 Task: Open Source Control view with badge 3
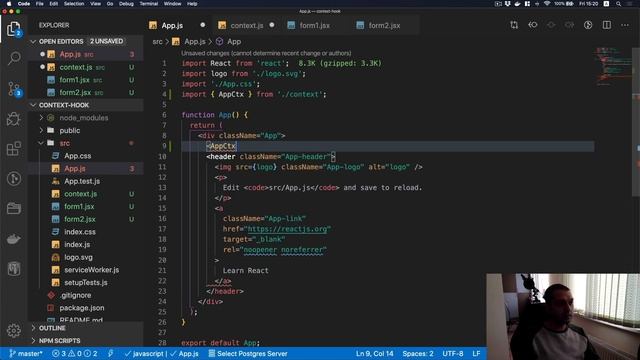click(x=14, y=89)
